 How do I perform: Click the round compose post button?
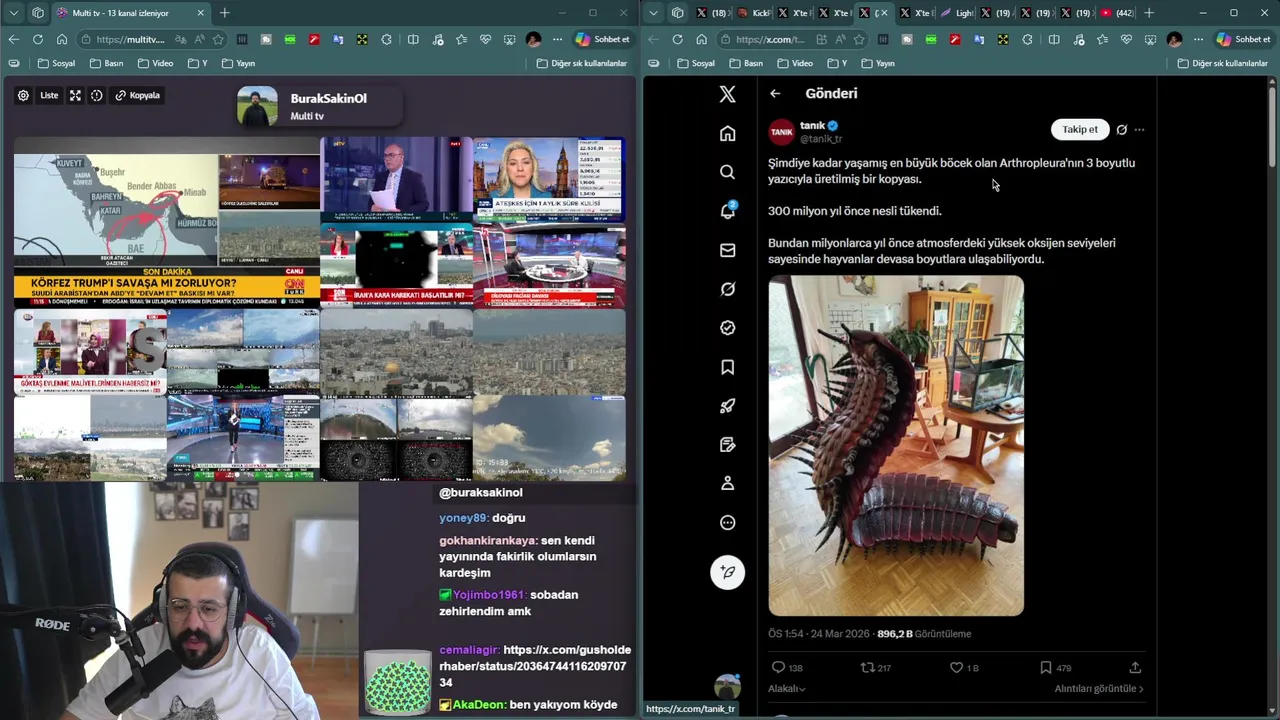727,572
